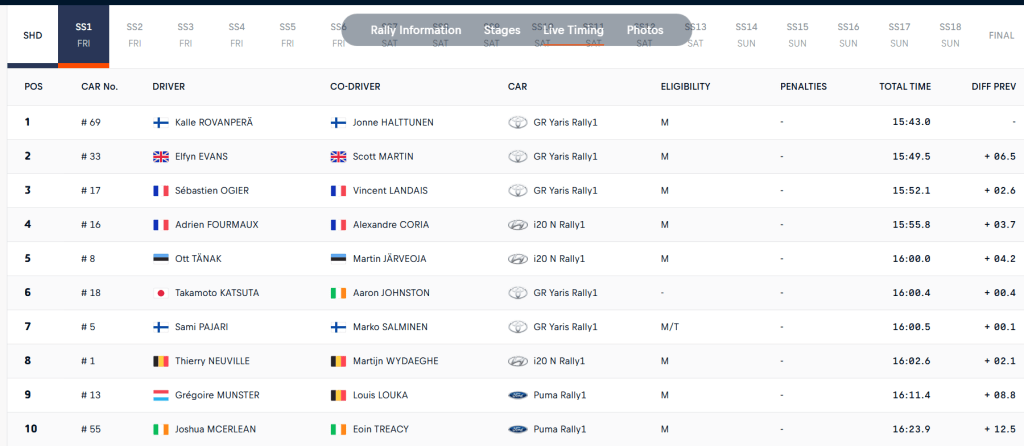
Task: Click Estonian flag beside Ott TÄNAK
Action: click(x=160, y=258)
